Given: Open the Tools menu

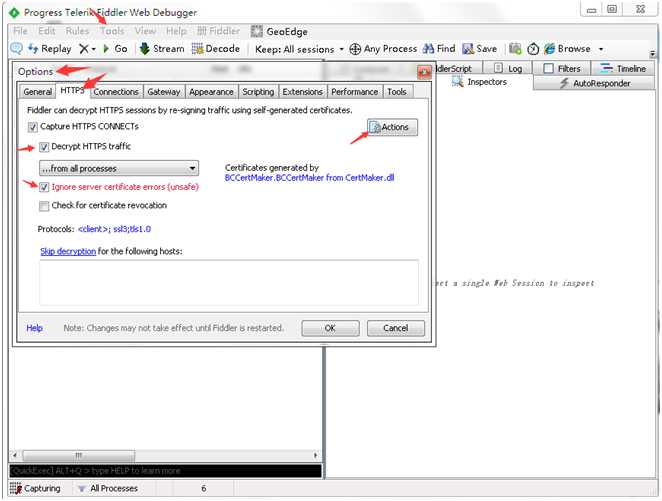Looking at the screenshot, I should [112, 31].
